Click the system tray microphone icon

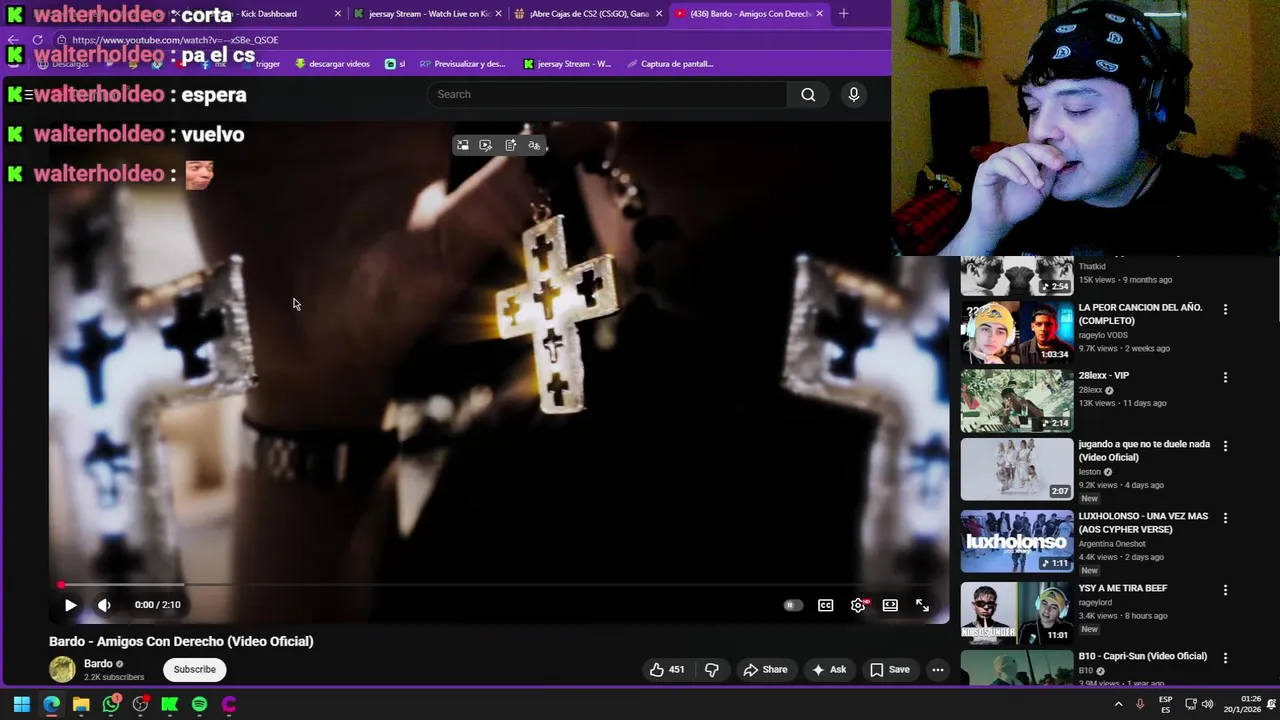[1140, 704]
